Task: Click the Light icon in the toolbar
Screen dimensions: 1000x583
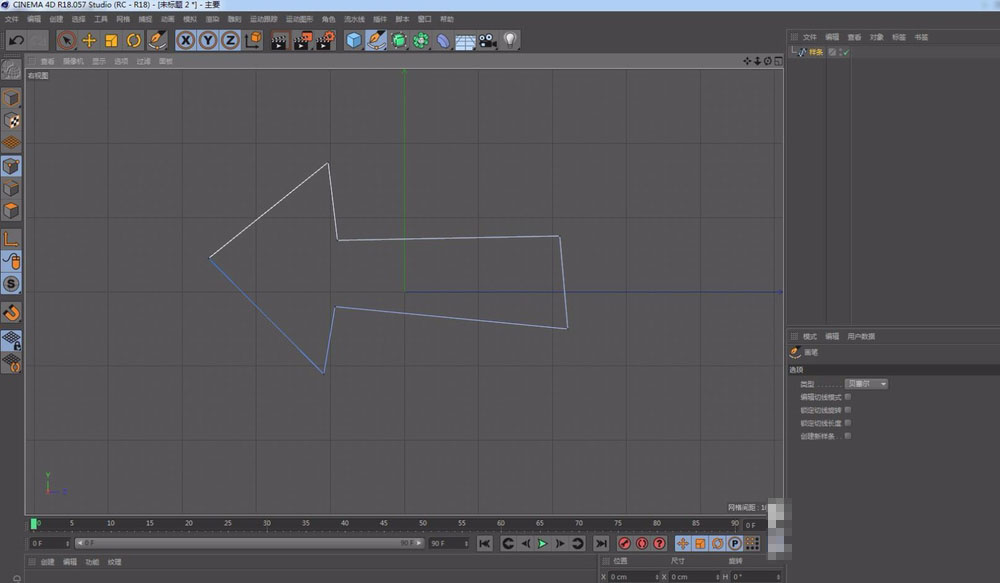Action: [508, 40]
